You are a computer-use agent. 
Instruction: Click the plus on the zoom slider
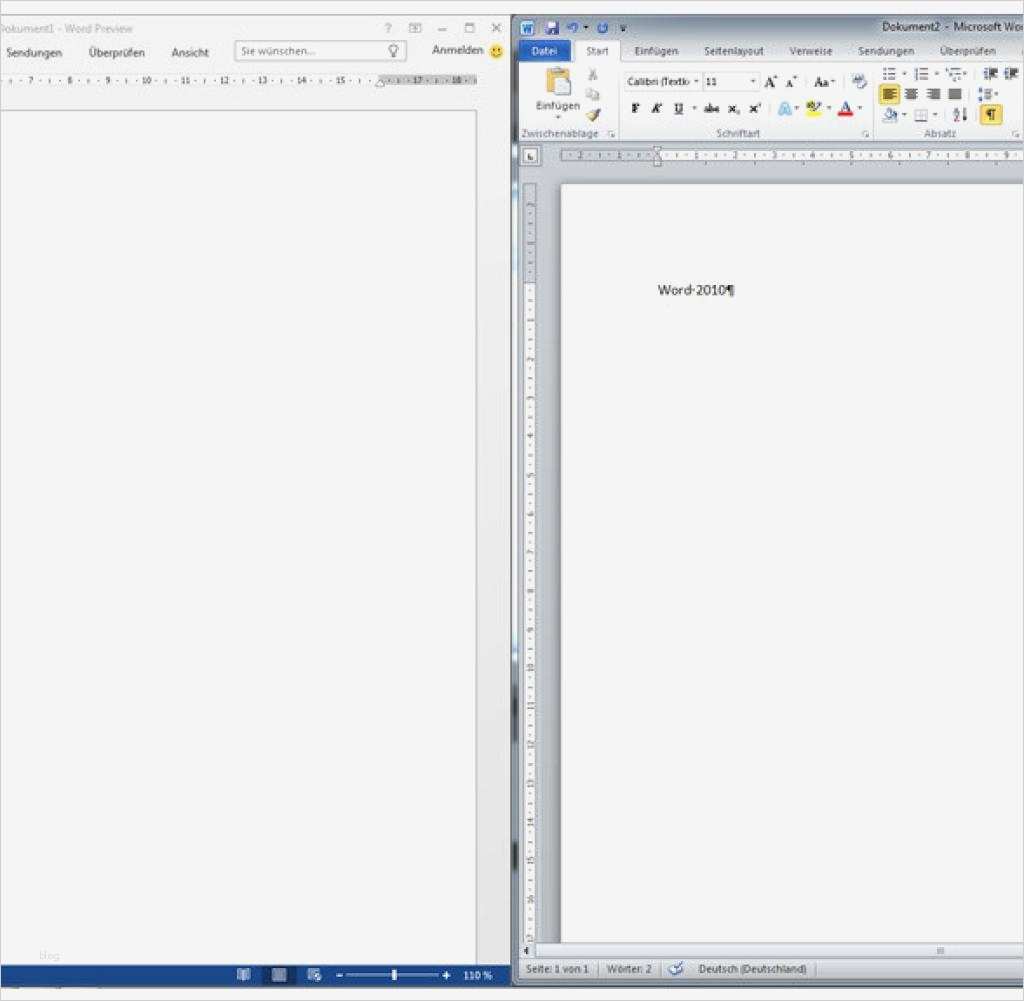[x=446, y=973]
